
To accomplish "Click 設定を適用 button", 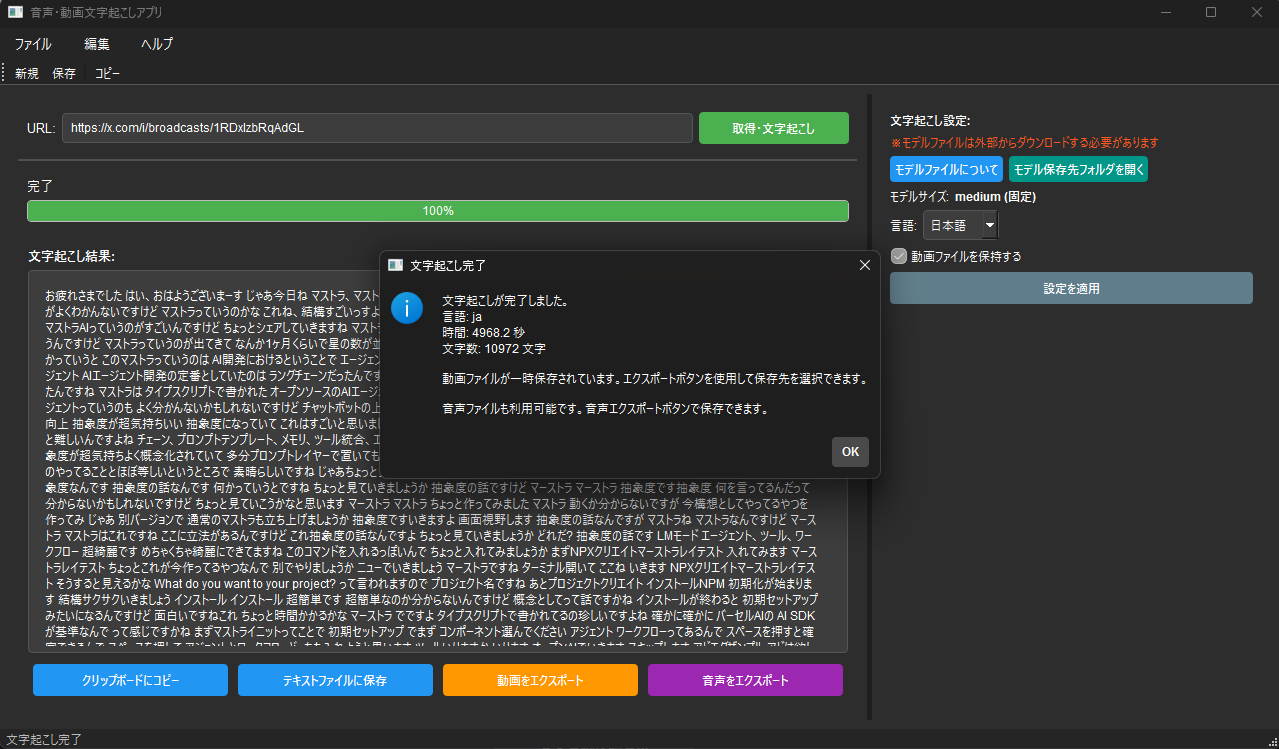I will point(1071,288).
